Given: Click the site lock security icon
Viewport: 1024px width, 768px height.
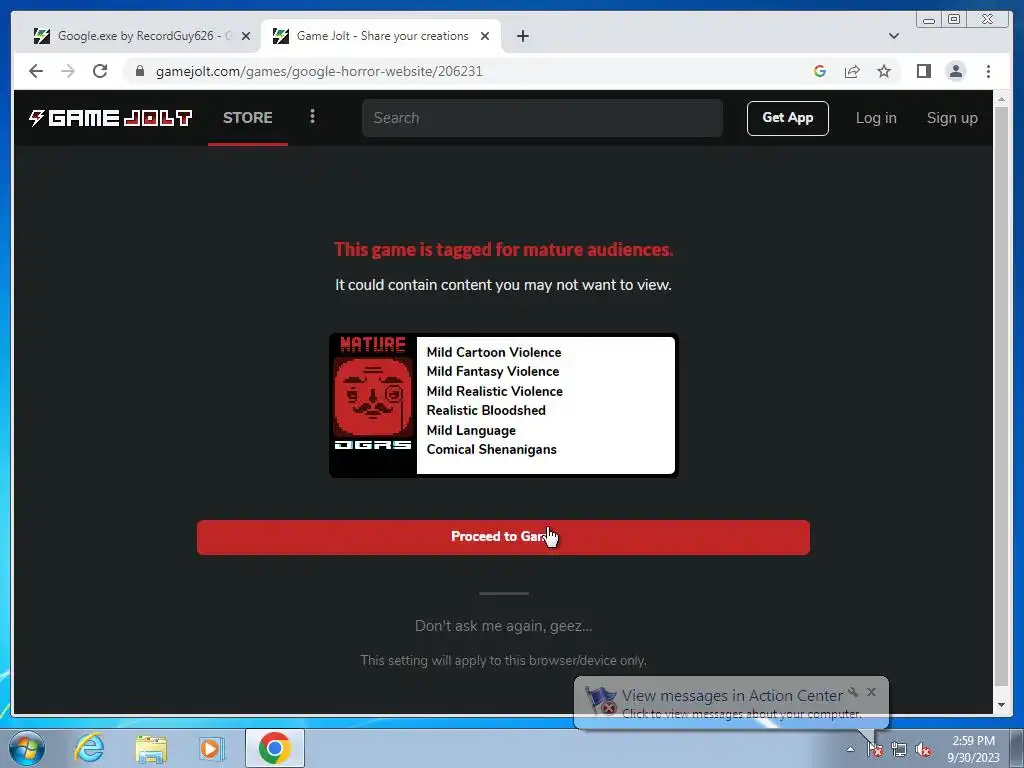Looking at the screenshot, I should click(x=139, y=71).
